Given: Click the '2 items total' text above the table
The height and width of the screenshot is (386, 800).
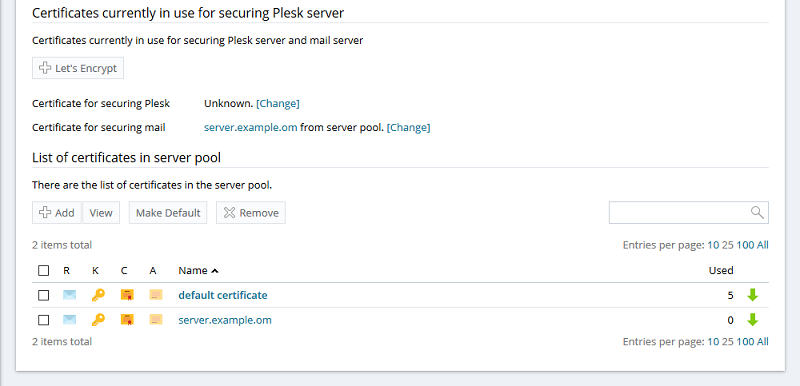Looking at the screenshot, I should (x=62, y=245).
